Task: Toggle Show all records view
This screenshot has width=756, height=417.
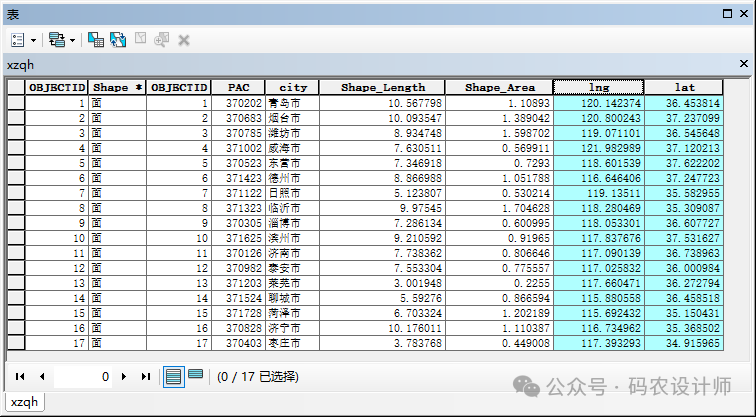Action: tap(173, 376)
